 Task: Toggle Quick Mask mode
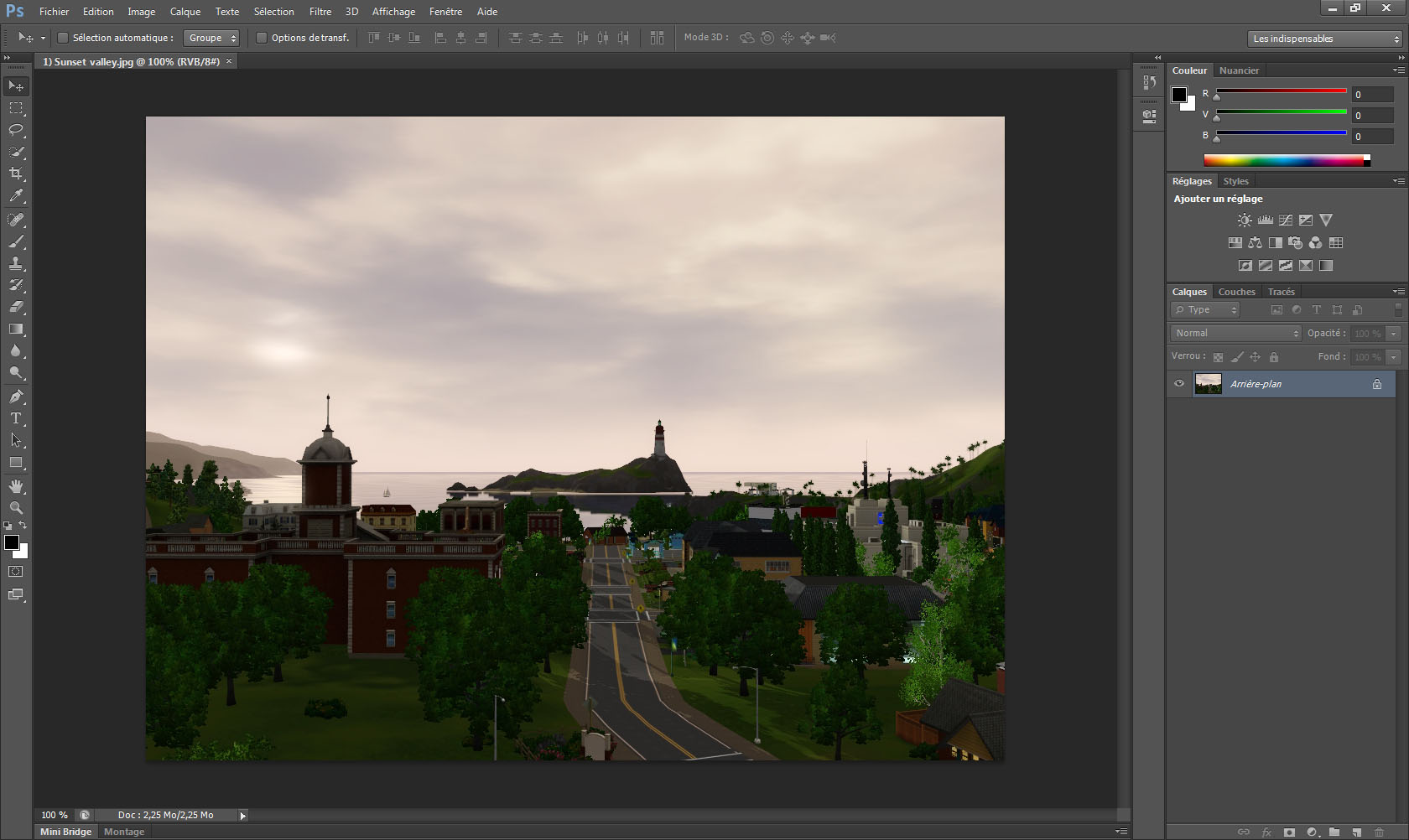coord(16,572)
